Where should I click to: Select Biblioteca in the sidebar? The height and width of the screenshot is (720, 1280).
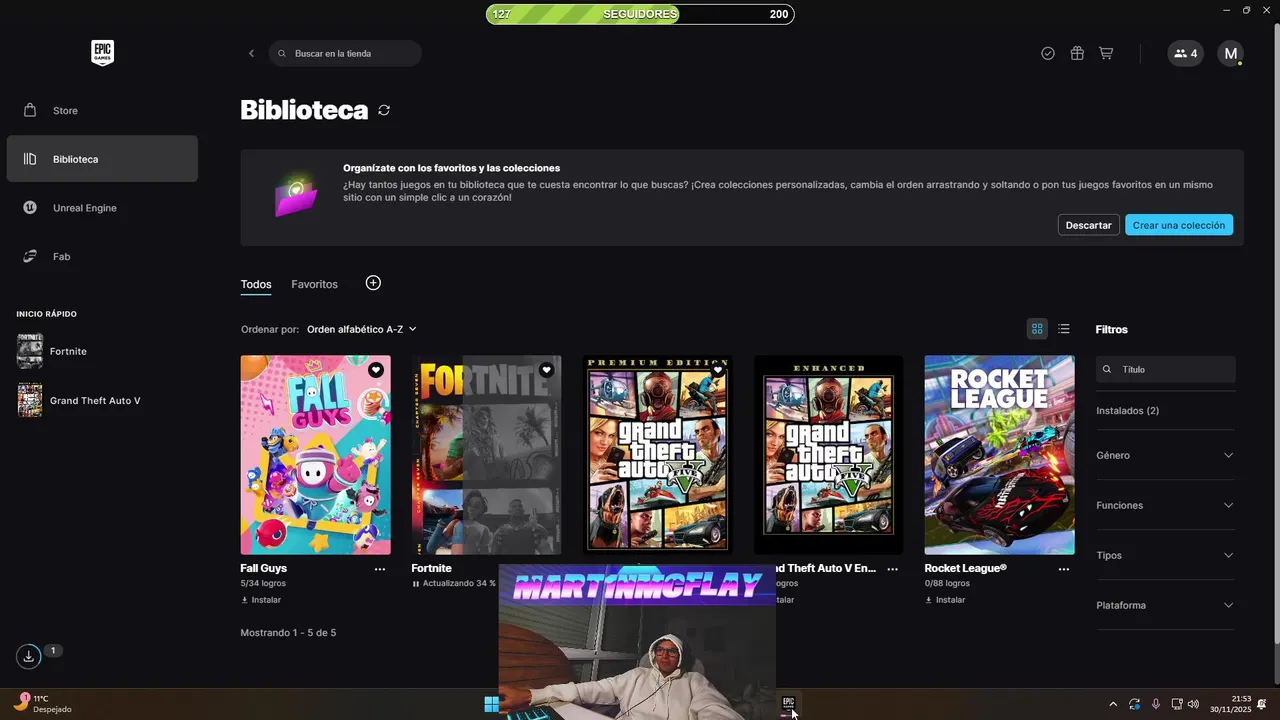tap(102, 159)
